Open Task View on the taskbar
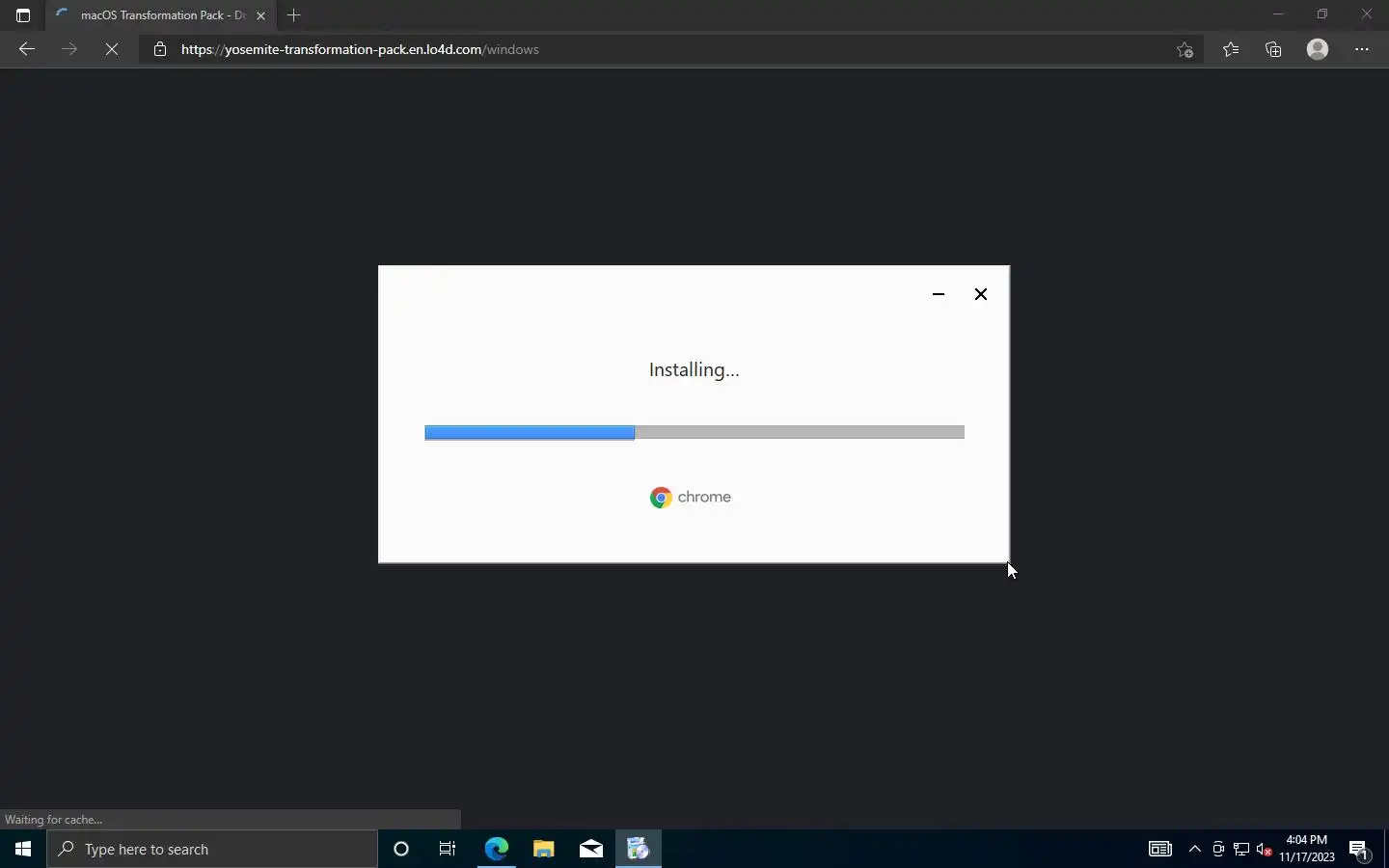This screenshot has width=1389, height=868. pos(448,849)
